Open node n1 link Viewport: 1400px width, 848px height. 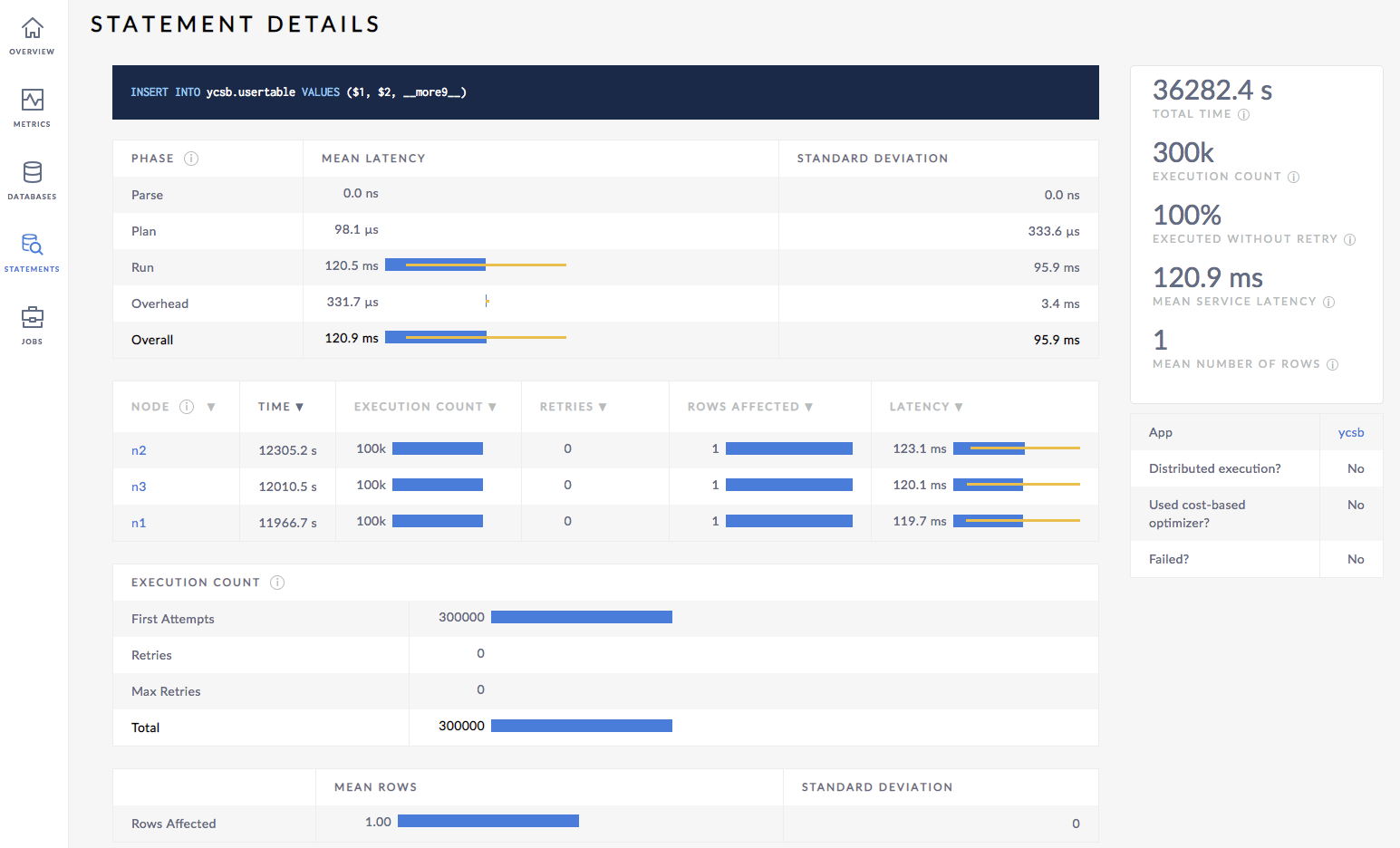139,523
